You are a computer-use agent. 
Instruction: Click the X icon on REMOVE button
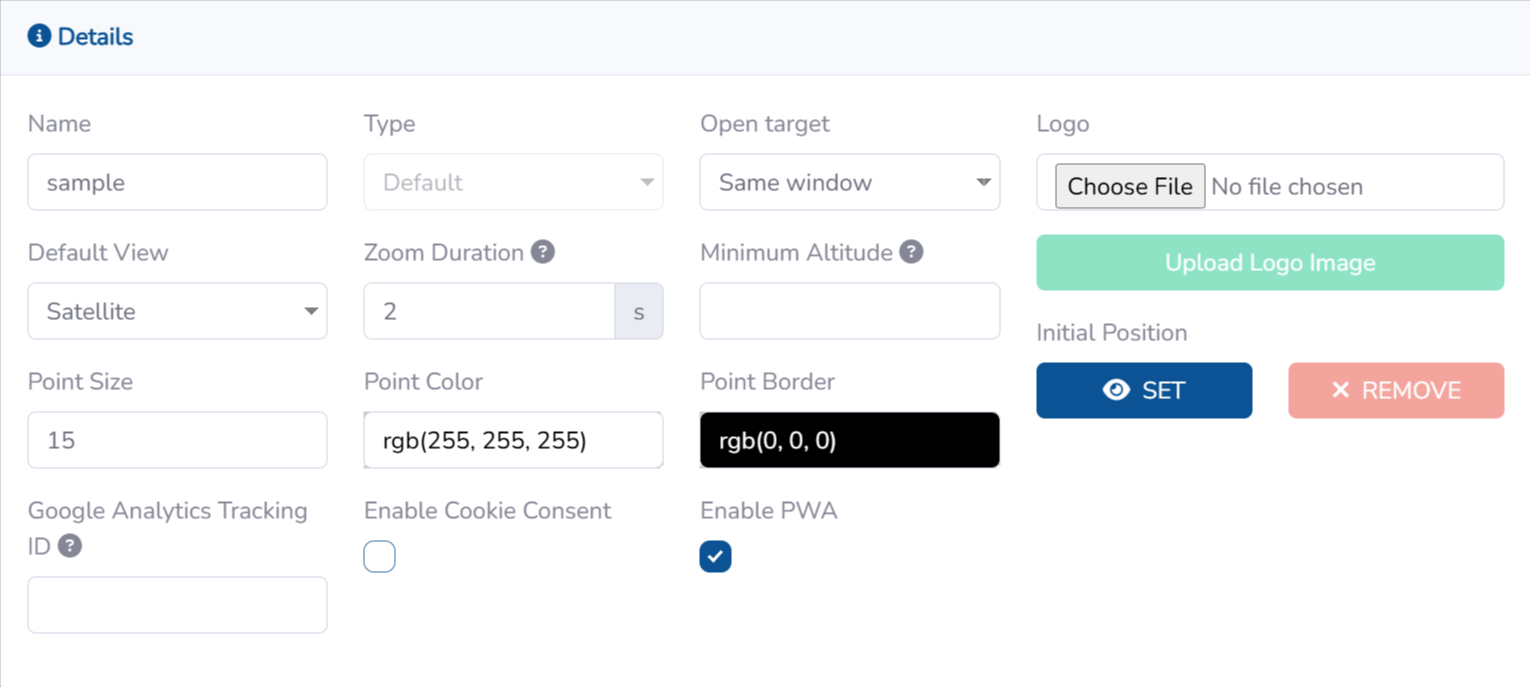point(1340,390)
